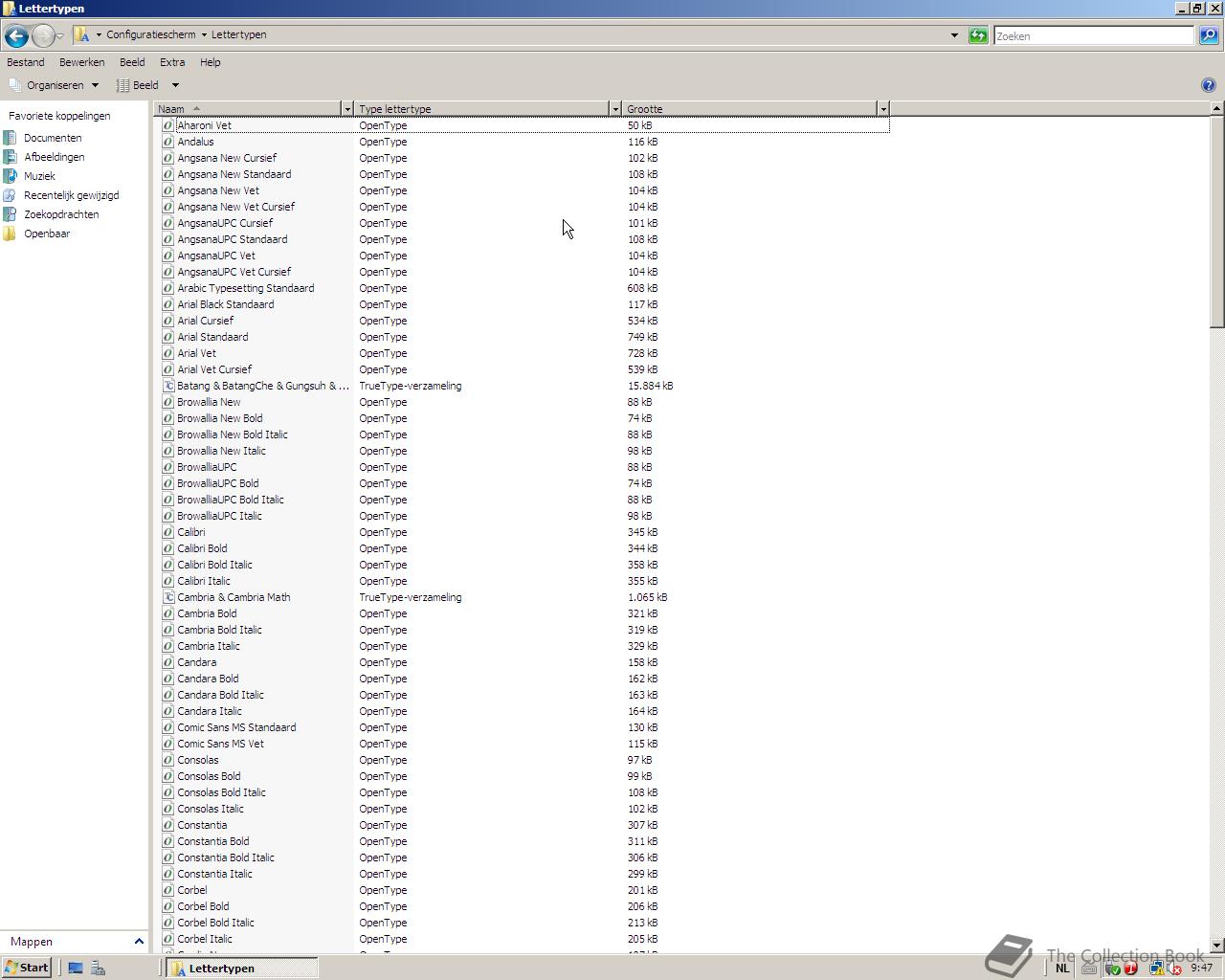The image size is (1225, 980).
Task: Open the Extra menu
Action: click(x=172, y=62)
